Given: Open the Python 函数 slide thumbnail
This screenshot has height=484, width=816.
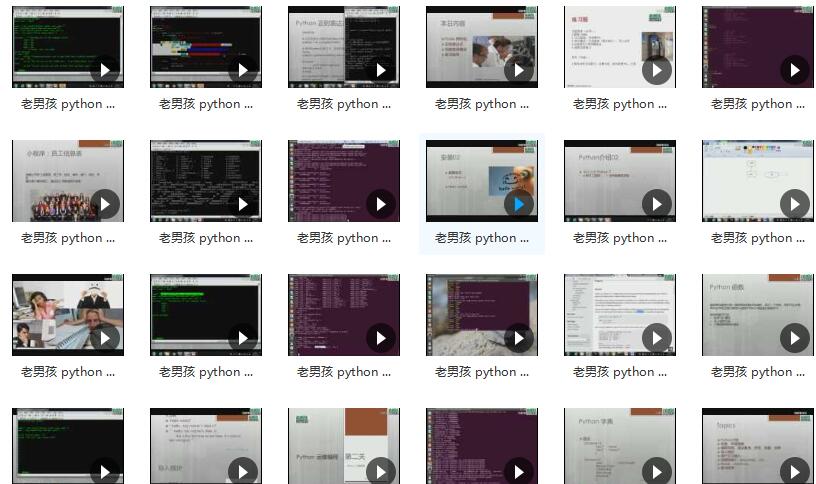Looking at the screenshot, I should pyautogui.click(x=758, y=315).
